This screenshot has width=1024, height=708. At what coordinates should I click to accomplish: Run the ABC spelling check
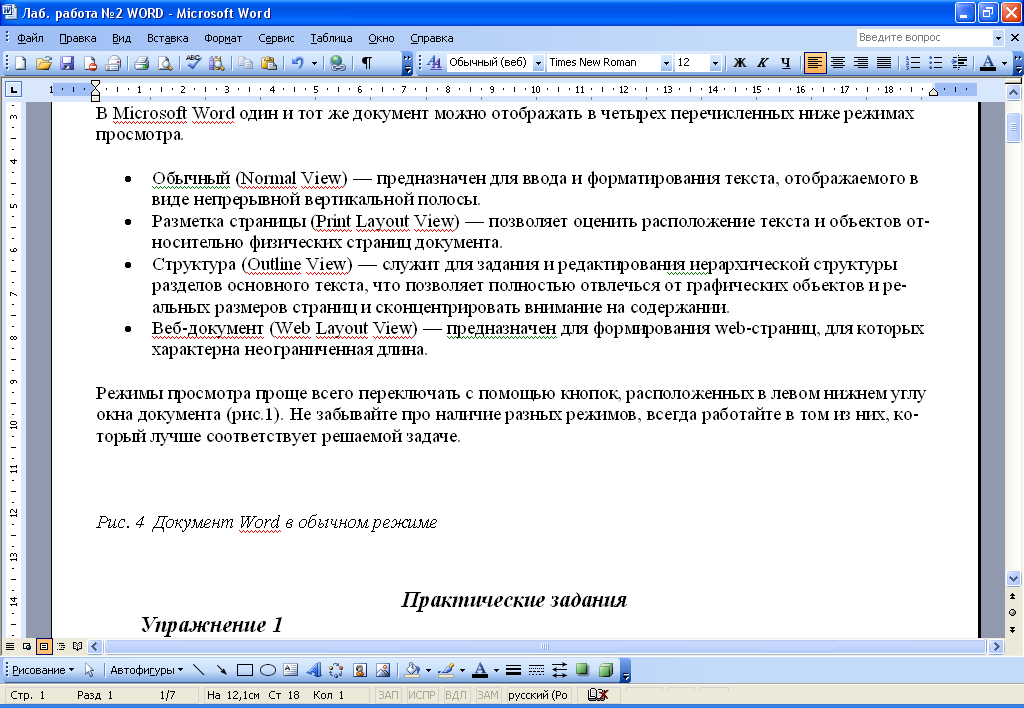coord(193,63)
